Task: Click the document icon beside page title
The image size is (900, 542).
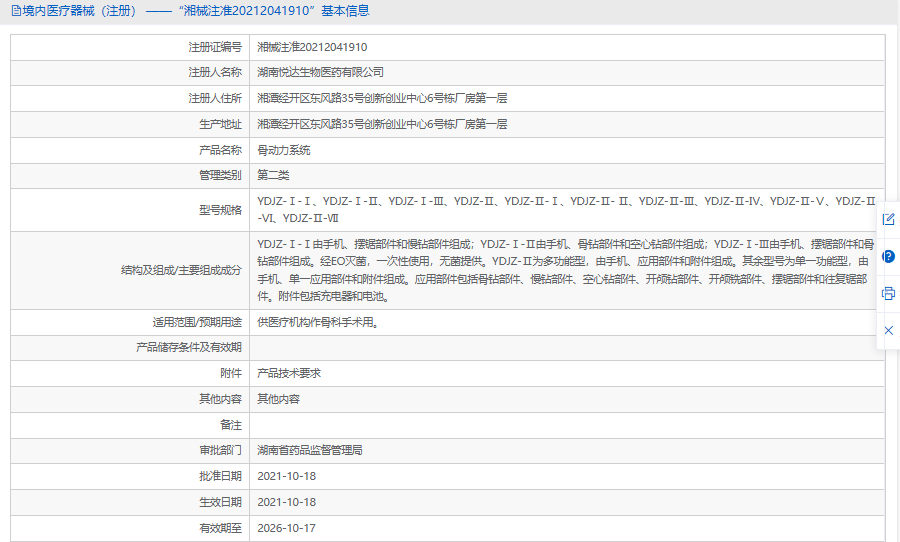Action: pos(16,11)
